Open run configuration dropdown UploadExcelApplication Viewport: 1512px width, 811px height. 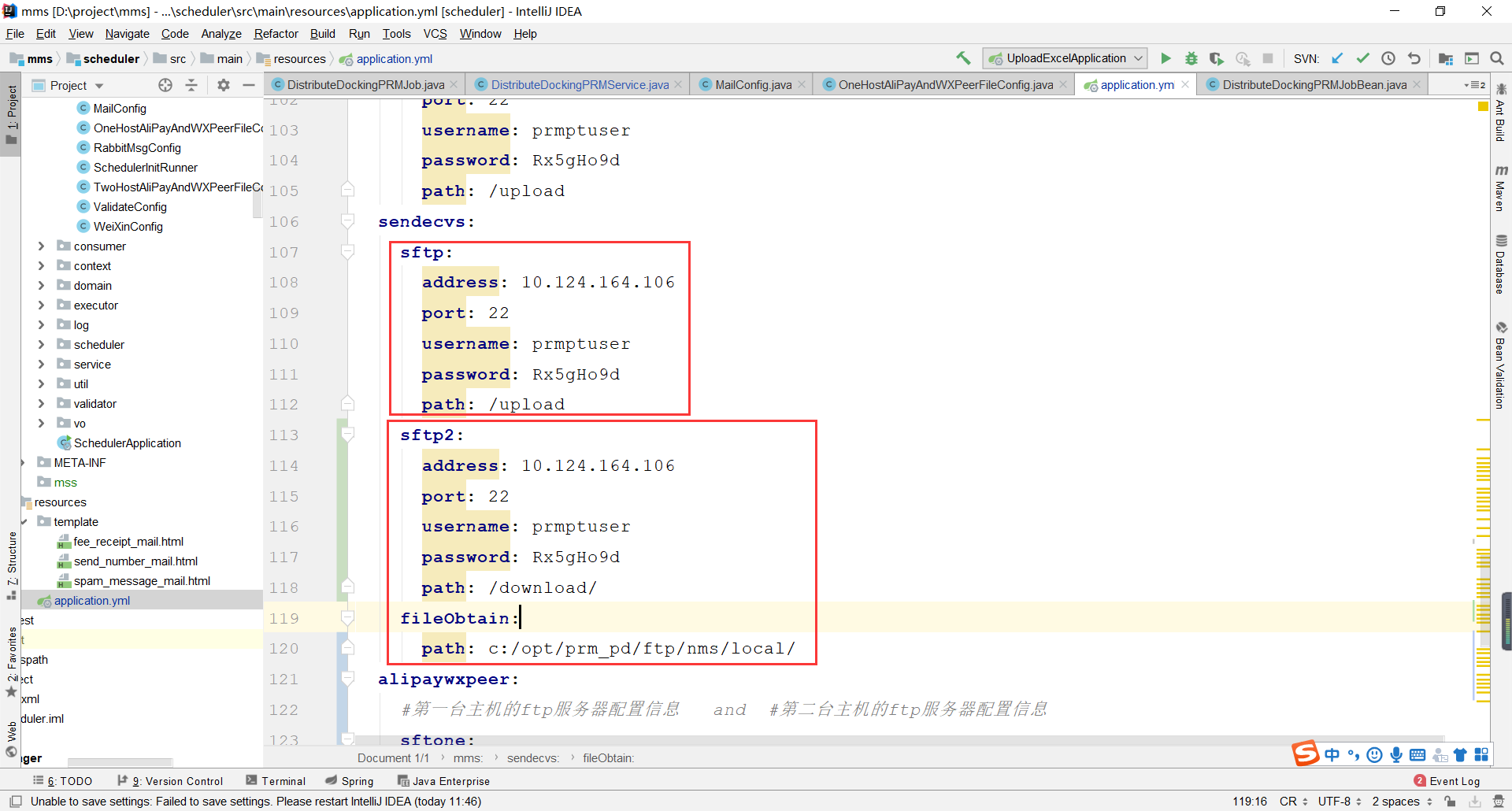point(1065,58)
